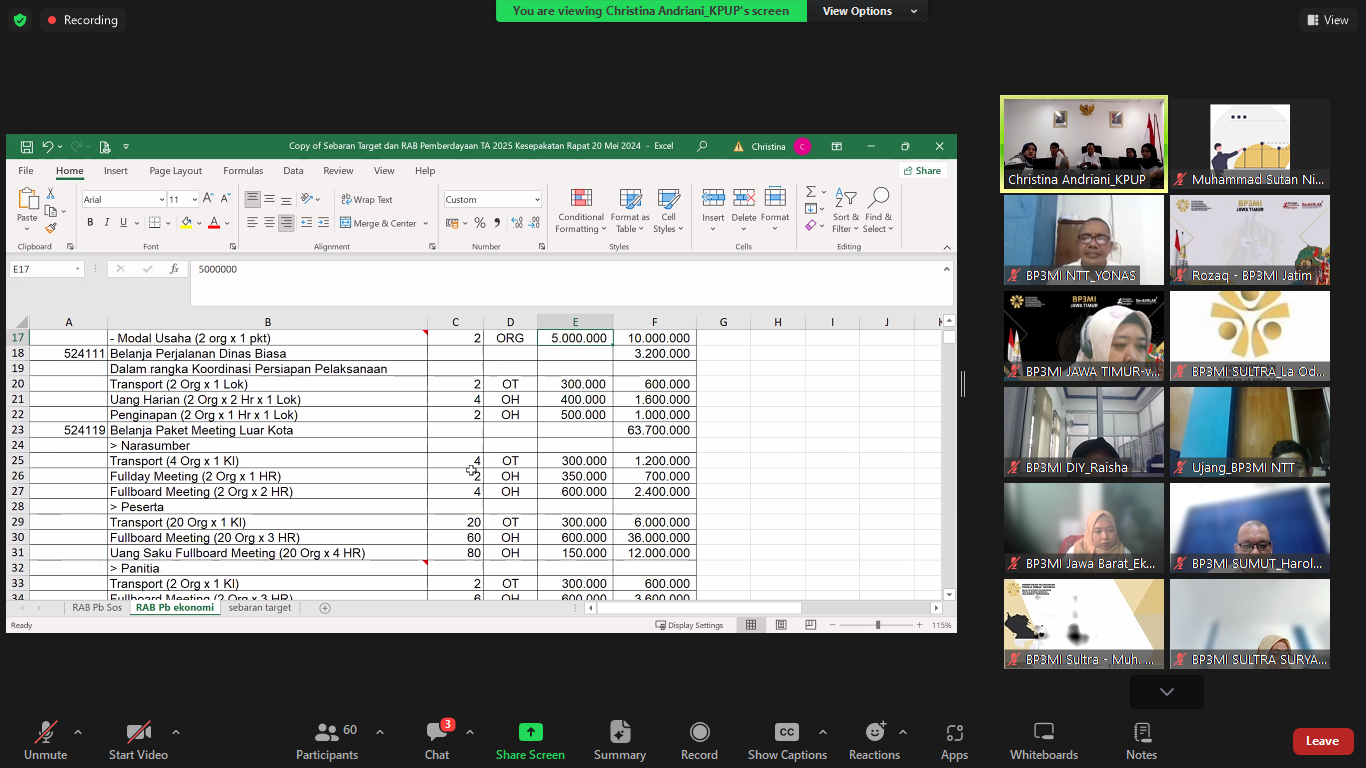Select Christina Andriani_KPUP video thumbnail

[1084, 145]
